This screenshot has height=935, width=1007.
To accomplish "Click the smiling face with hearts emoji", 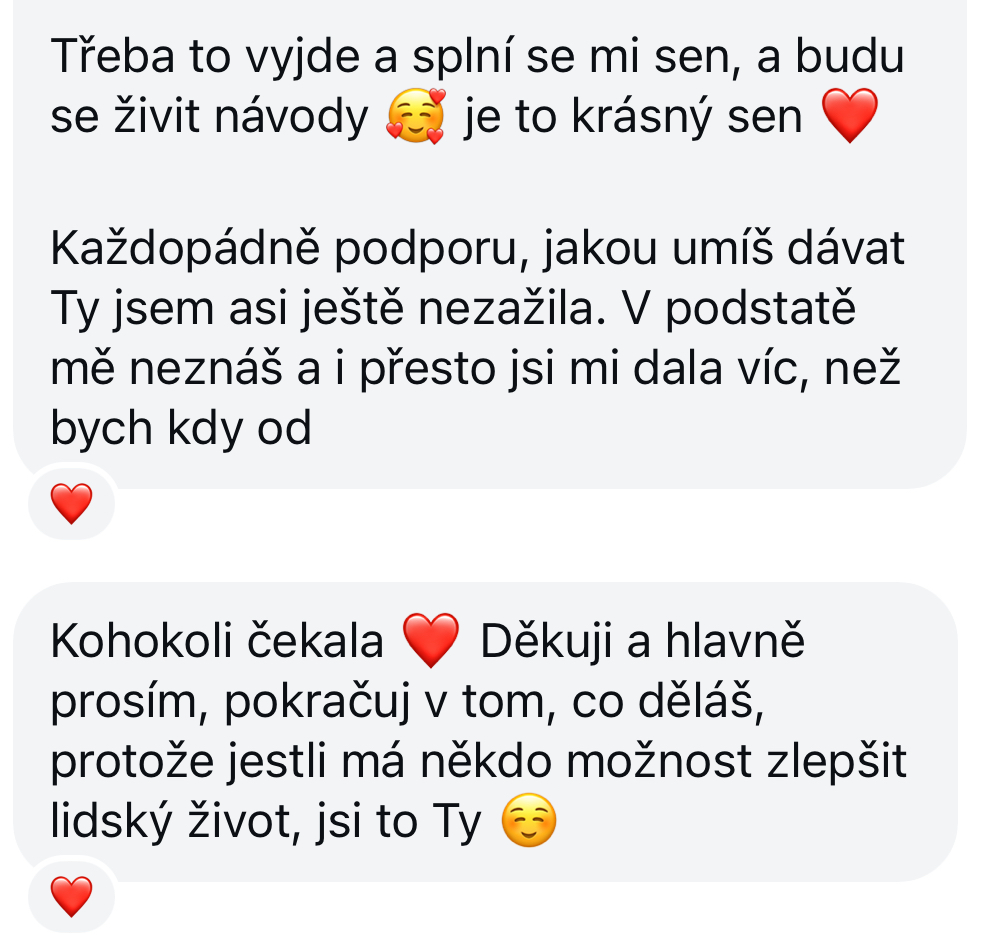I will (416, 116).
